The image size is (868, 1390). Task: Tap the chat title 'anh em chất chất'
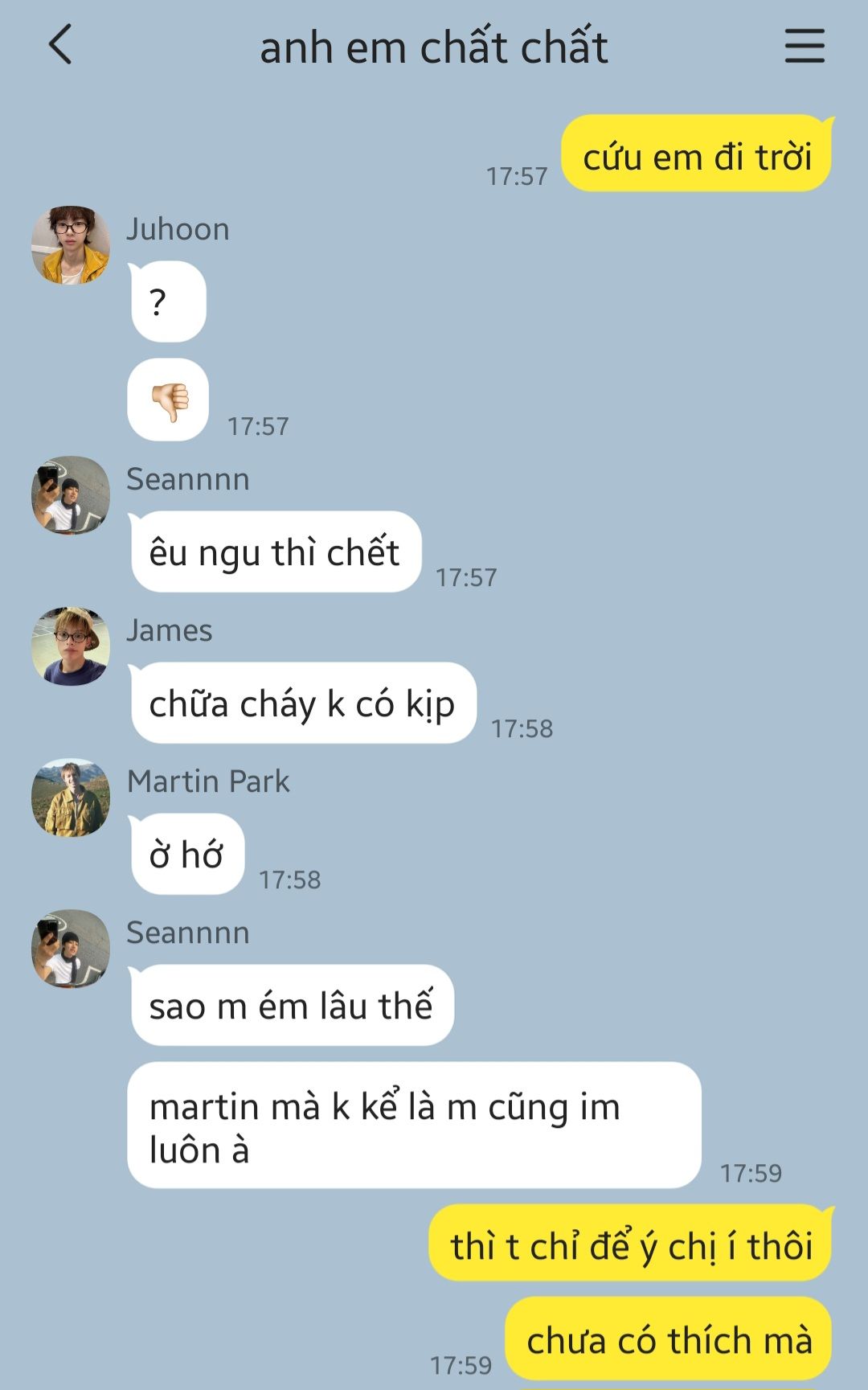pyautogui.click(x=434, y=47)
